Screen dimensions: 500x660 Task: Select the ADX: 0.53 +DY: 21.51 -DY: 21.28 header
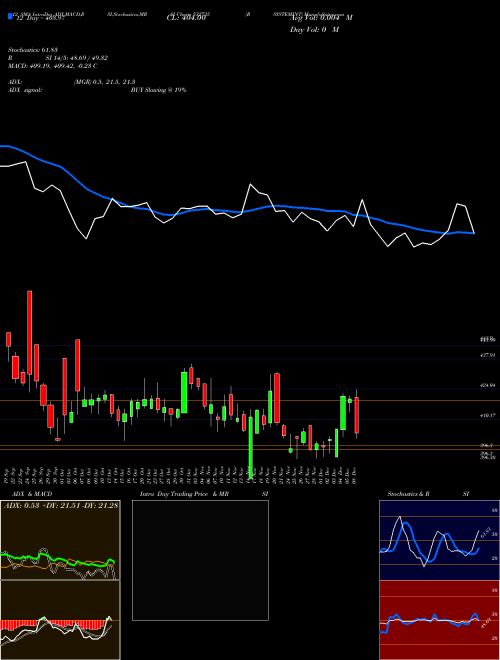61,506
